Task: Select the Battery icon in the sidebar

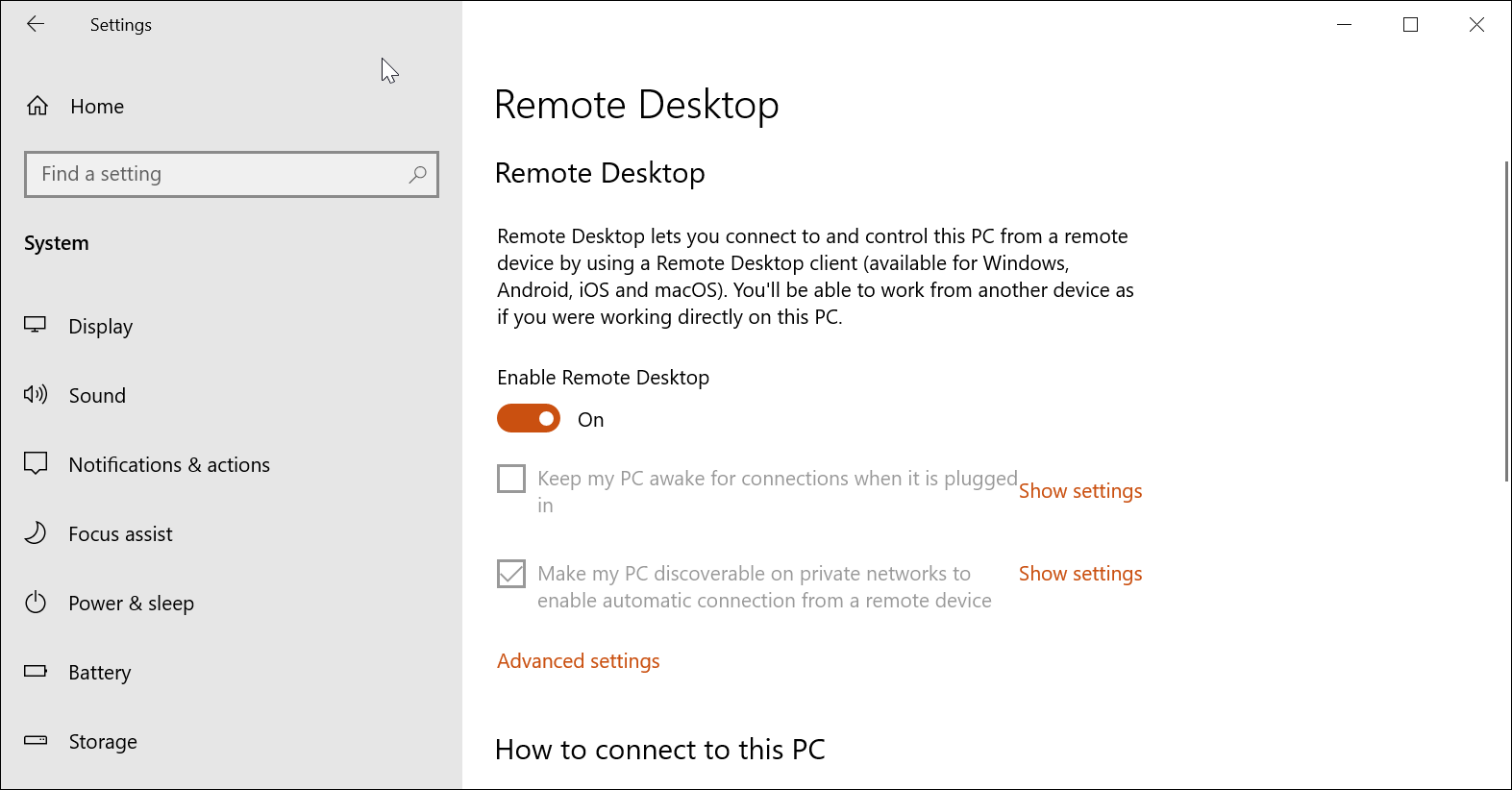Action: (35, 672)
